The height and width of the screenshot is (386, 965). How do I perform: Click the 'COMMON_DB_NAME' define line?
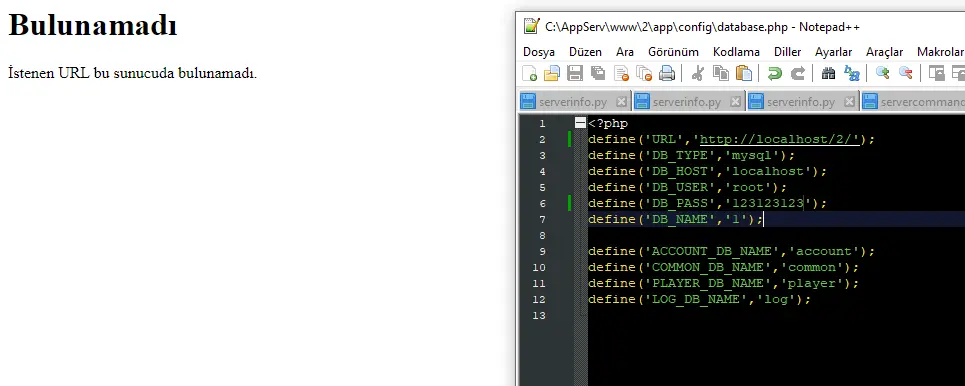click(724, 268)
